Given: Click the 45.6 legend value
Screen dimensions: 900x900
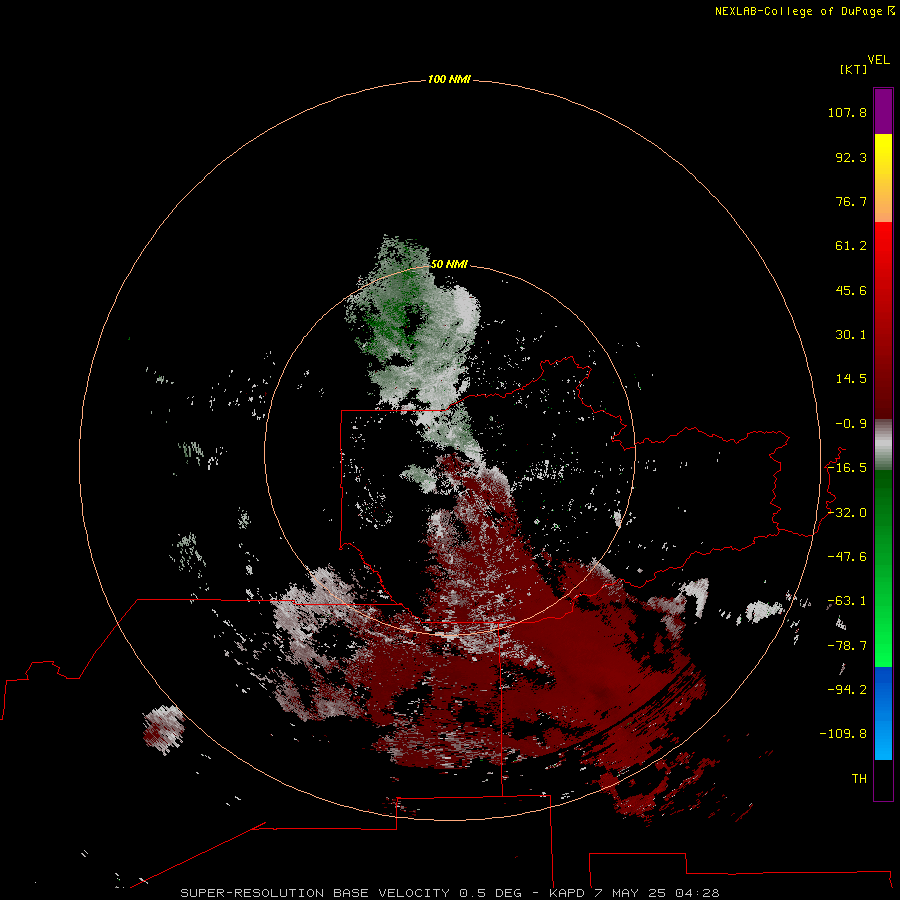Looking at the screenshot, I should pos(851,290).
